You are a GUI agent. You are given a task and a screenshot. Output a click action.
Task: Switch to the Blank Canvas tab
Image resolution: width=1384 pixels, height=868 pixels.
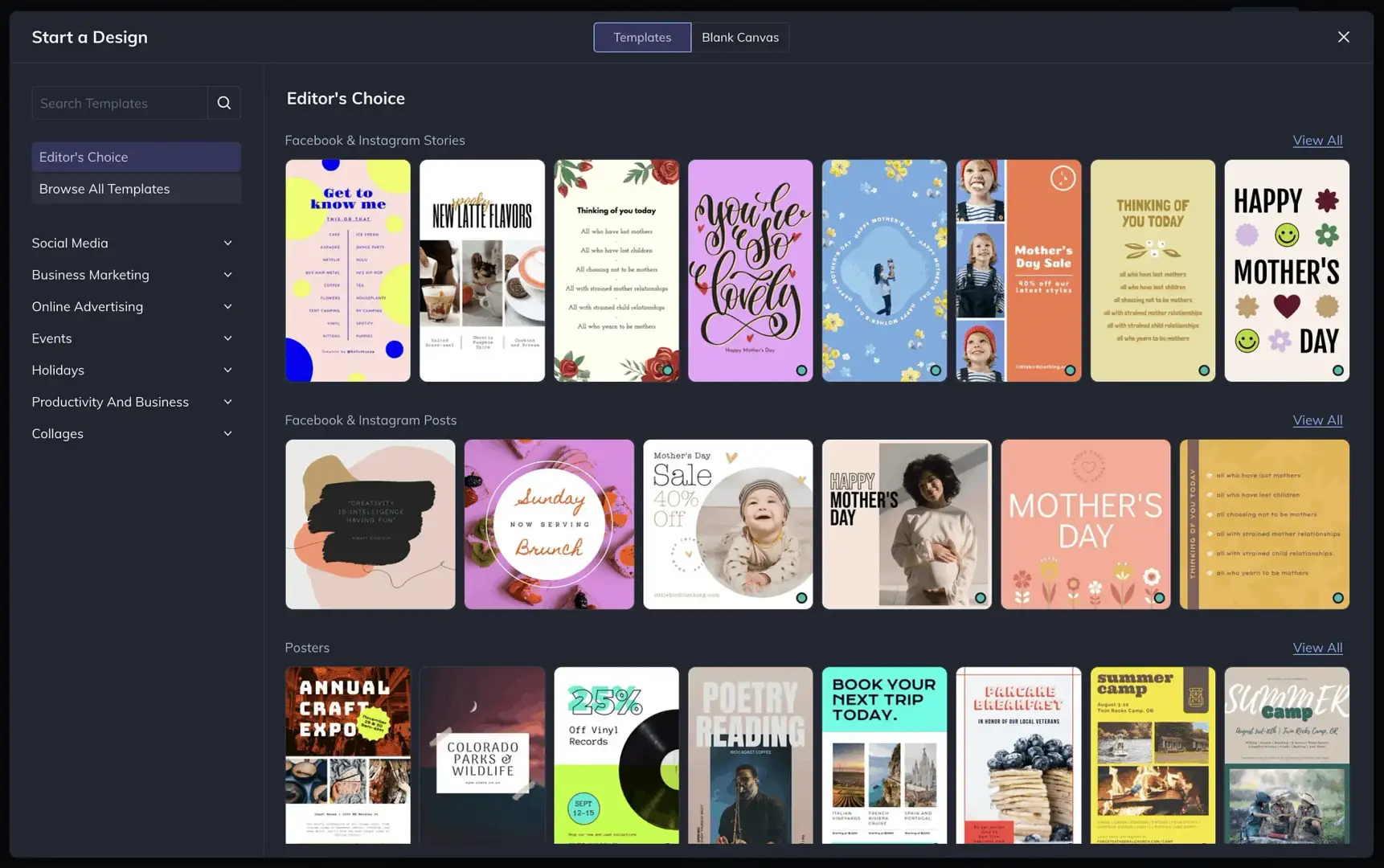click(739, 37)
